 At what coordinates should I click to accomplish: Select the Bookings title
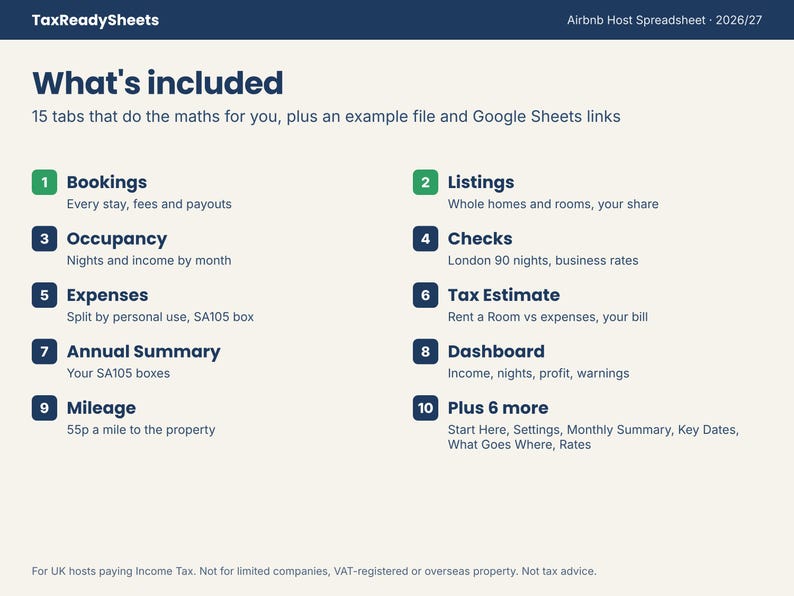(107, 182)
